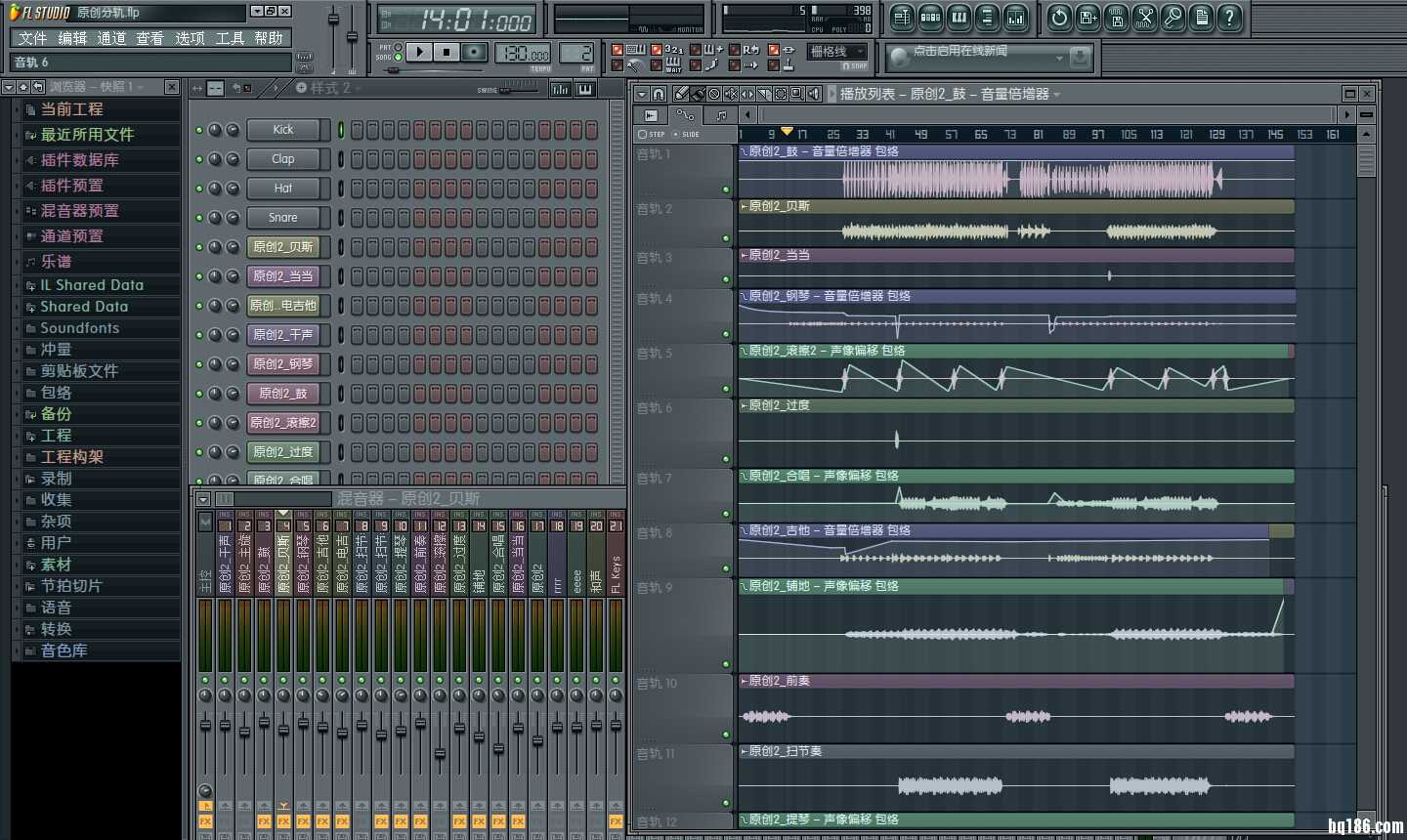The image size is (1407, 840).
Task: Open the audio editor scissors icon
Action: [x=1144, y=17]
